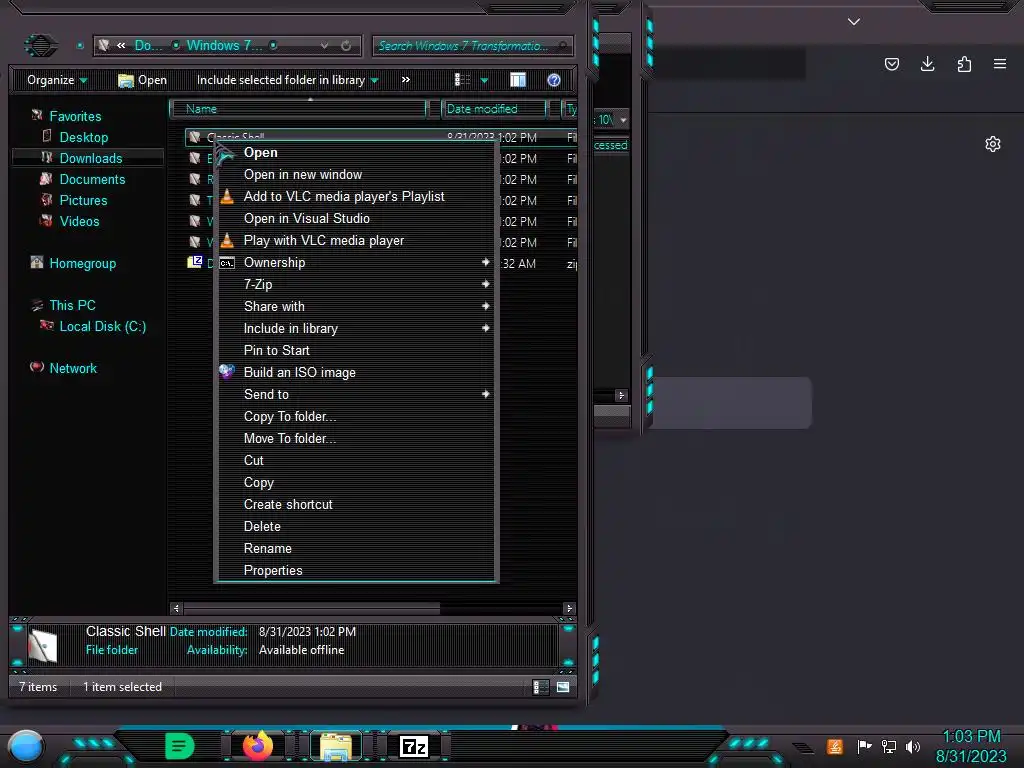Select Add to VLC media player's Playlist
1024x768 pixels.
356,197
